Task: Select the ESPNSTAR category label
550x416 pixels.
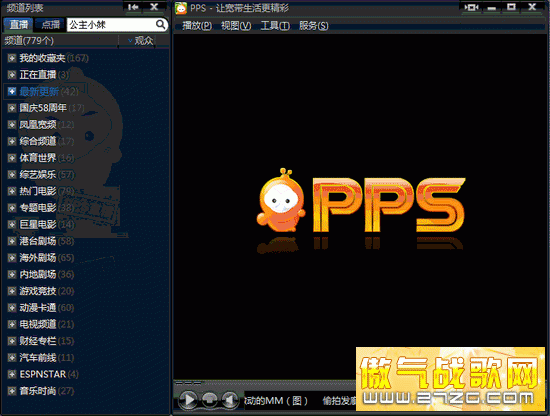Action: 42,374
